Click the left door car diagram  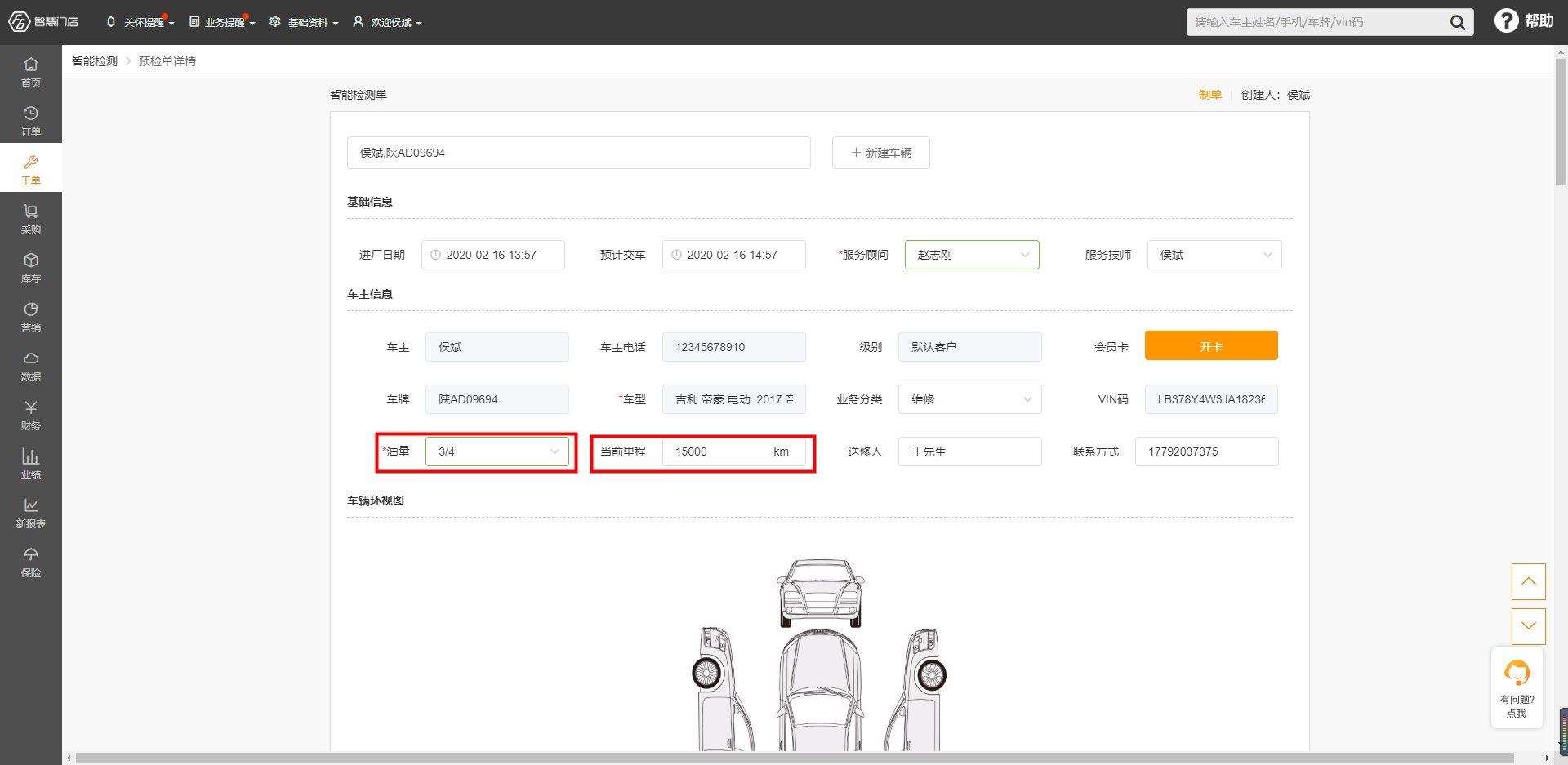(722, 689)
